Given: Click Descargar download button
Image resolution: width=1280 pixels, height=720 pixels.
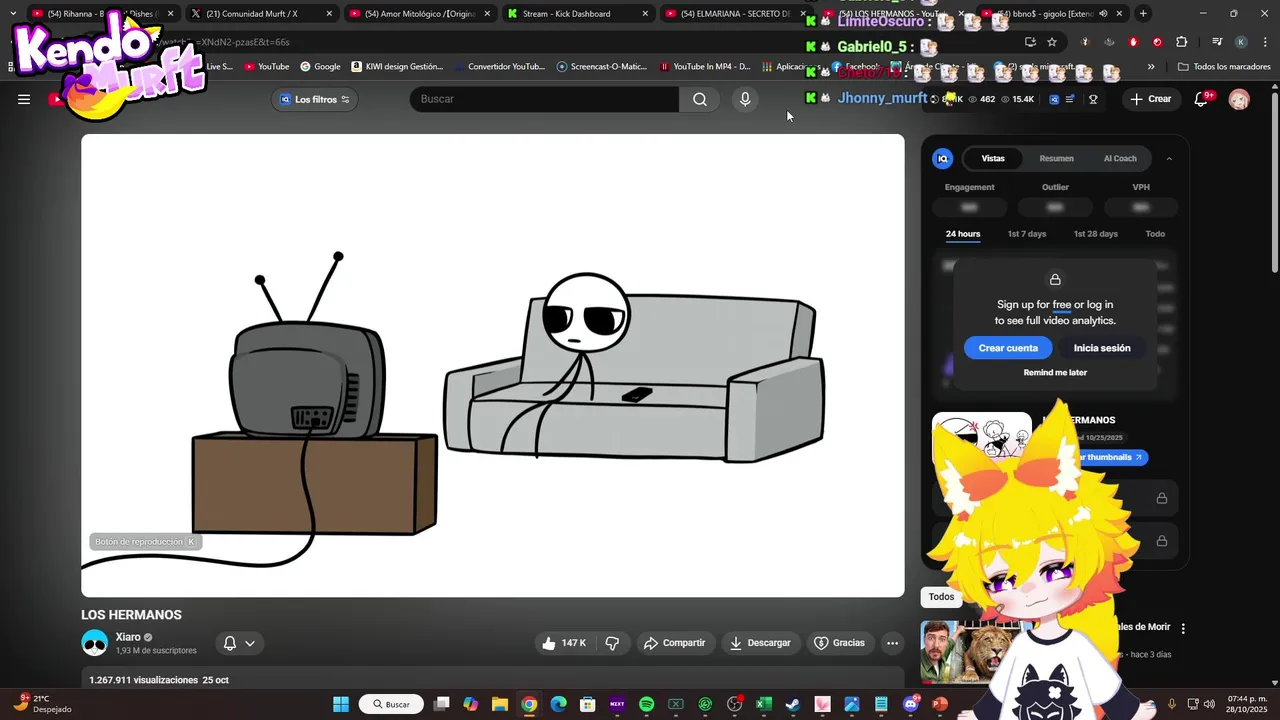Looking at the screenshot, I should pyautogui.click(x=760, y=643).
